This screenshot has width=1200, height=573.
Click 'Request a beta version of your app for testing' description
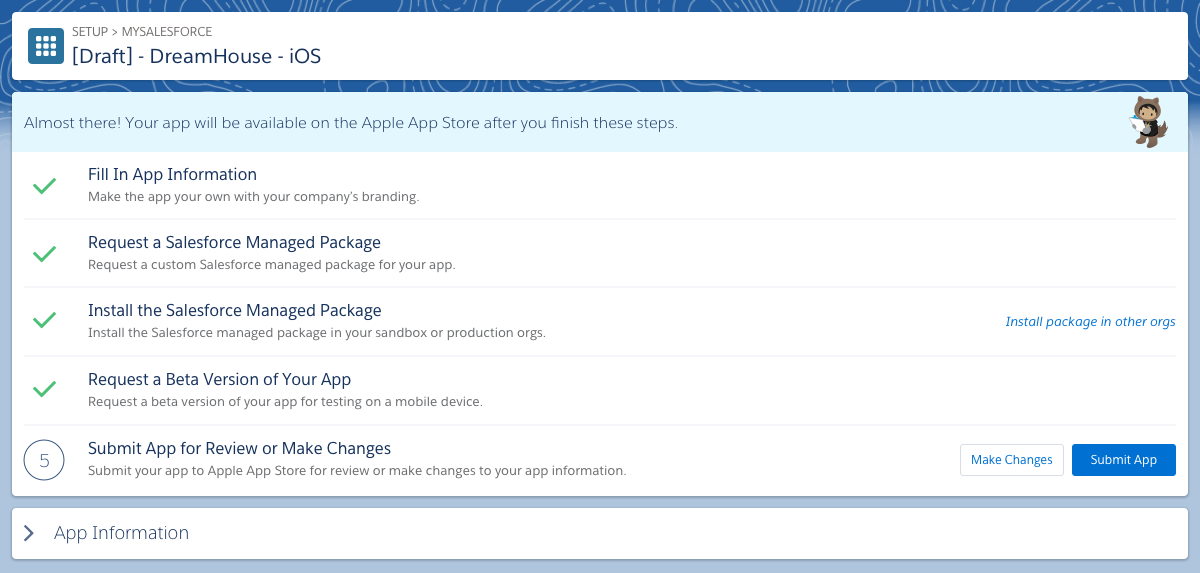(x=285, y=402)
